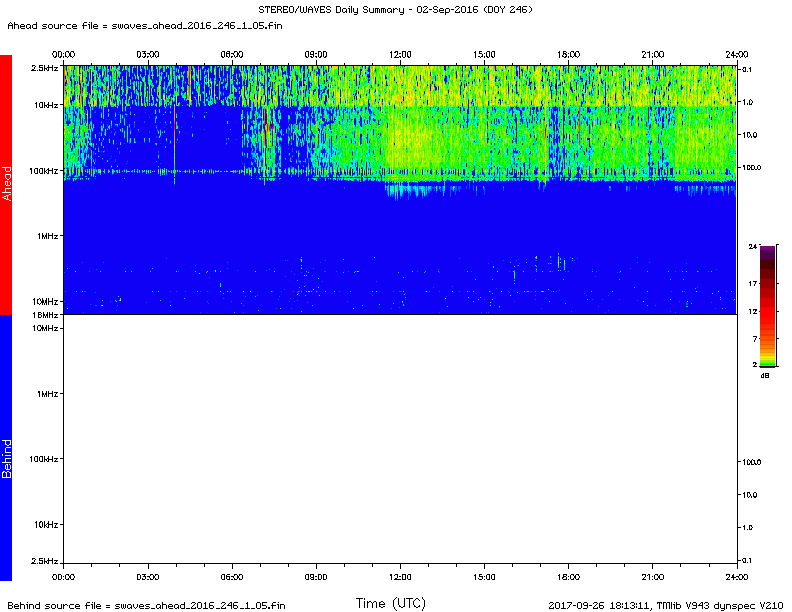Click the 2.5kHz label at top left
The width and height of the screenshot is (792, 612).
[44, 68]
